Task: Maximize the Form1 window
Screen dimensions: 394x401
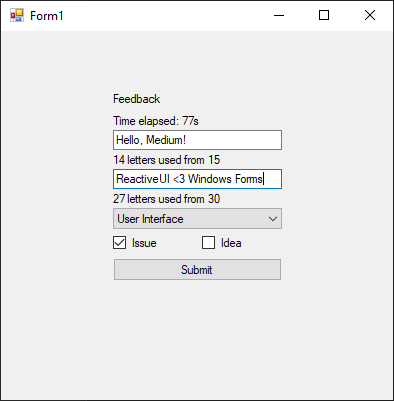Action: tap(324, 15)
